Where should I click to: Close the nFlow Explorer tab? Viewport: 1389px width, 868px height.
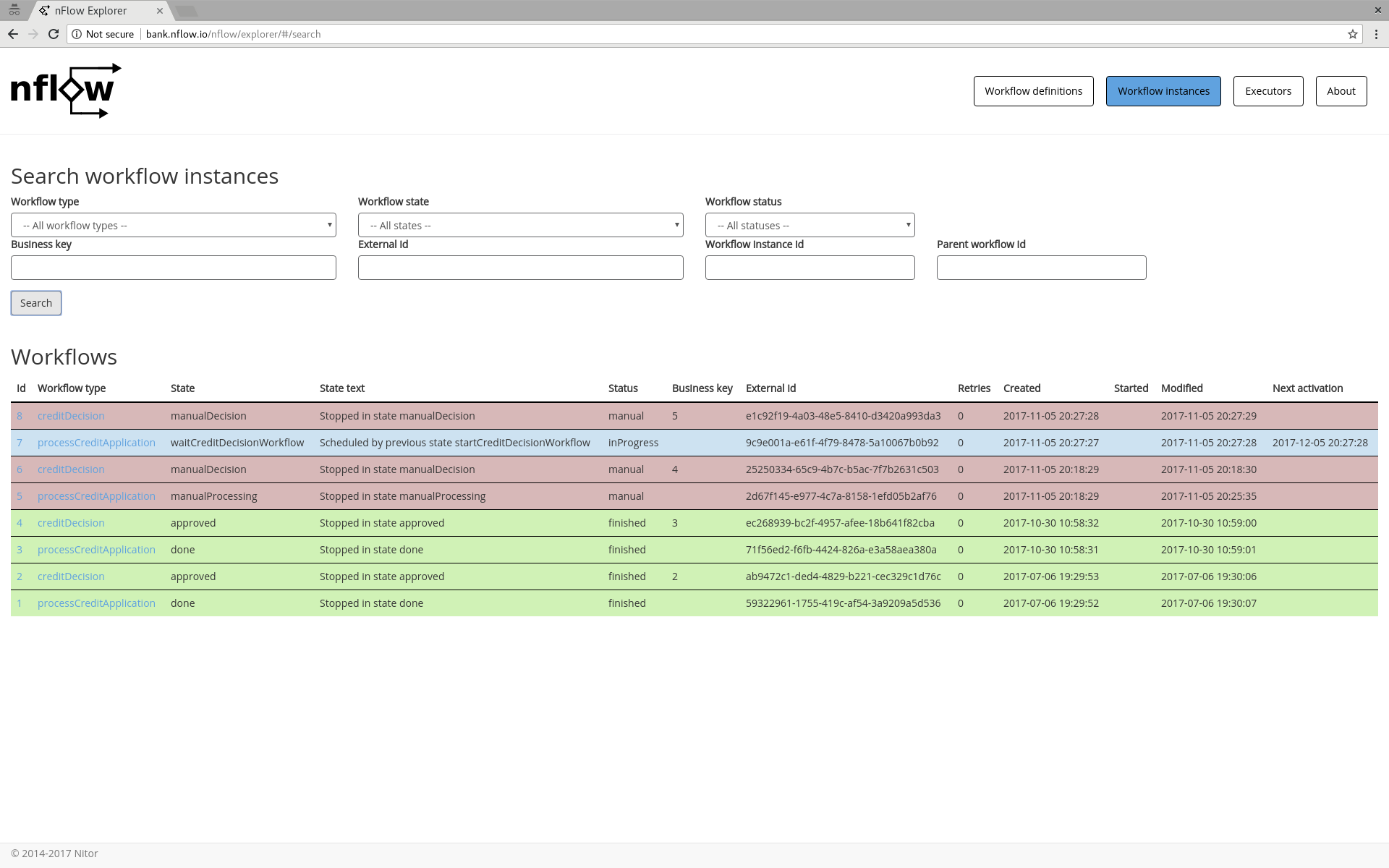(160, 11)
